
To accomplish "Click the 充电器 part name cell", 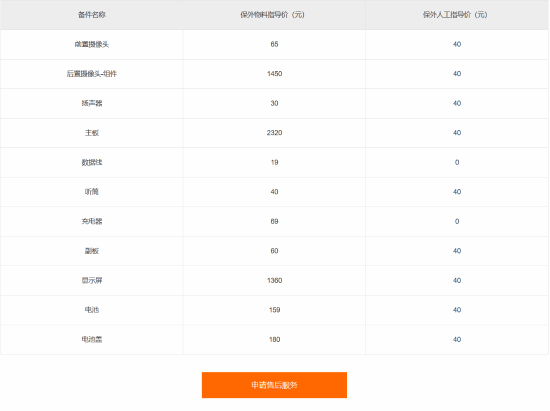I will click(92, 221).
